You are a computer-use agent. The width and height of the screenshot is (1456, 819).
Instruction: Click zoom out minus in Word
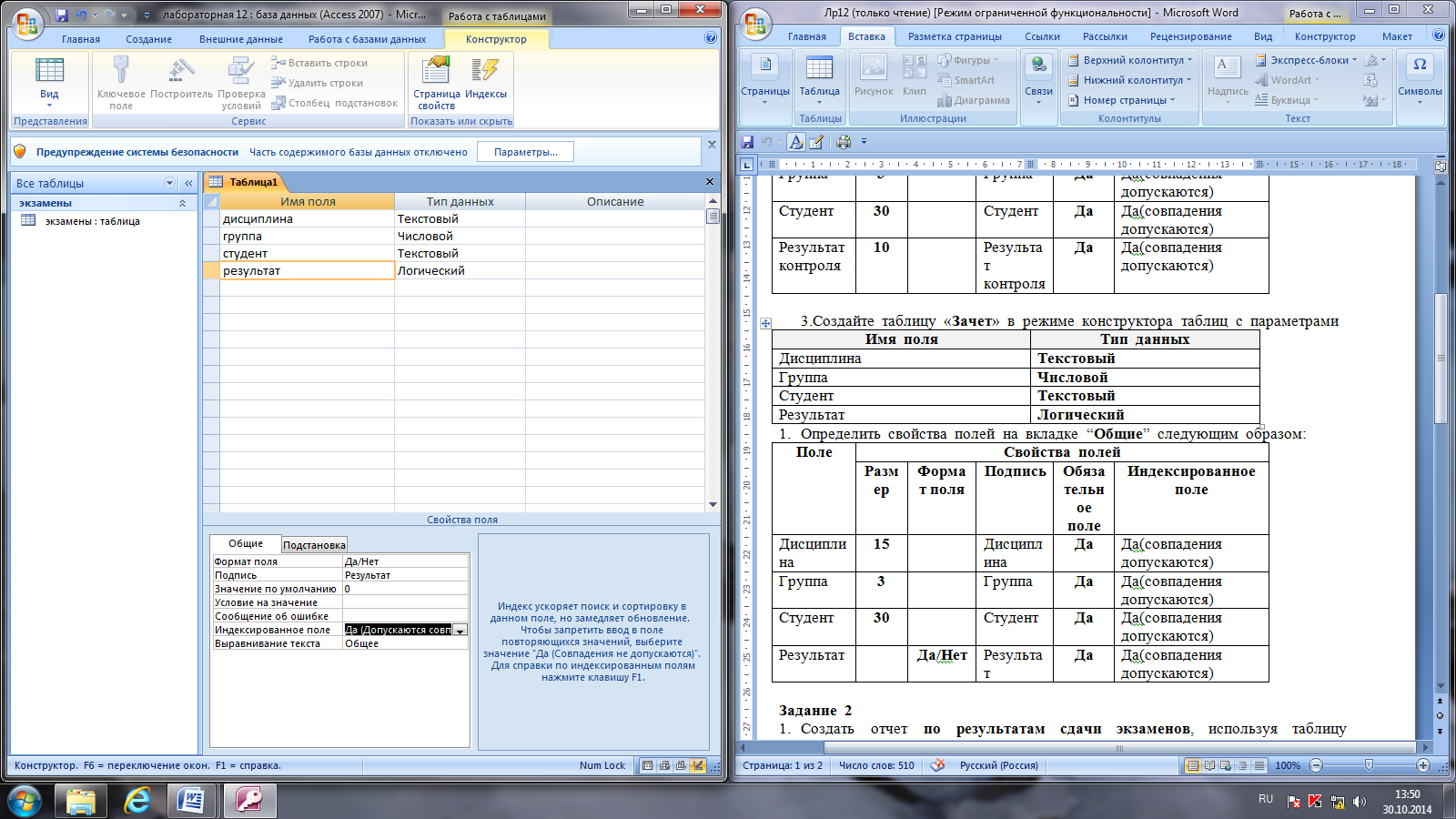pos(1315,765)
